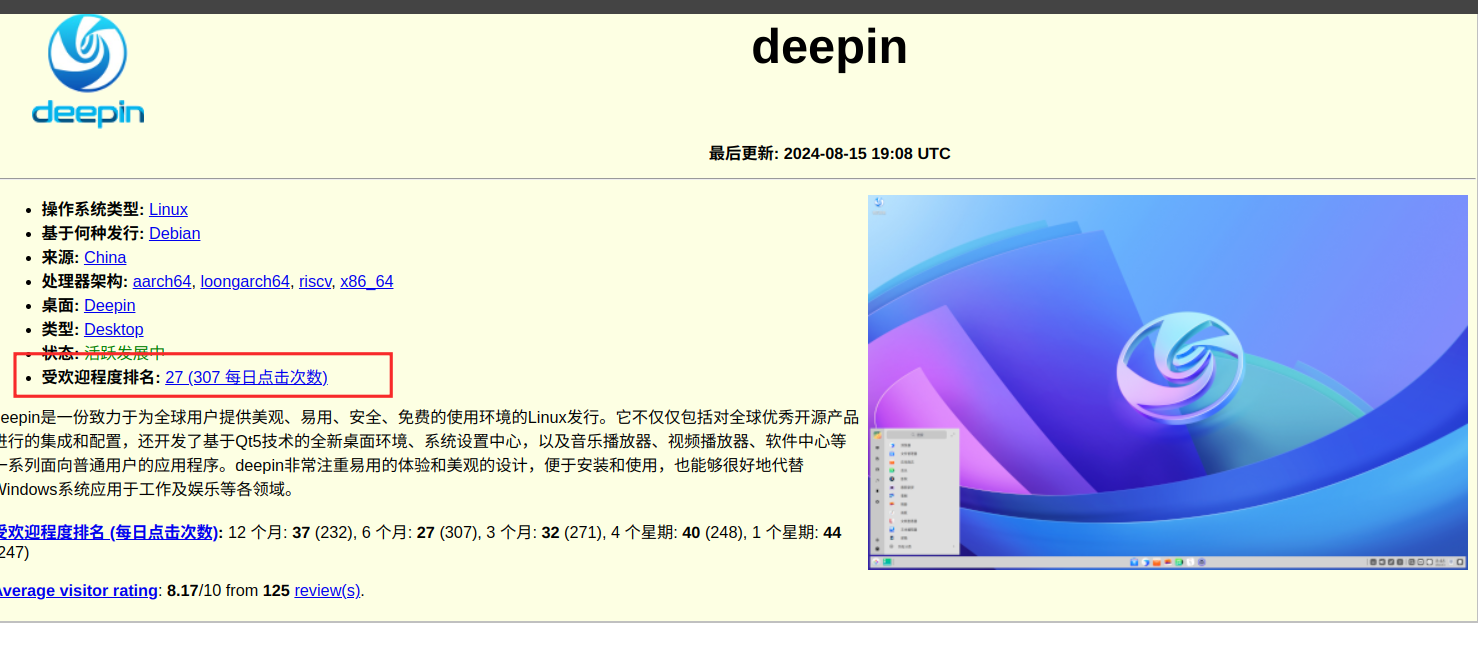The width and height of the screenshot is (1478, 645).
Task: Select the x86_64 architecture link
Action: click(367, 281)
